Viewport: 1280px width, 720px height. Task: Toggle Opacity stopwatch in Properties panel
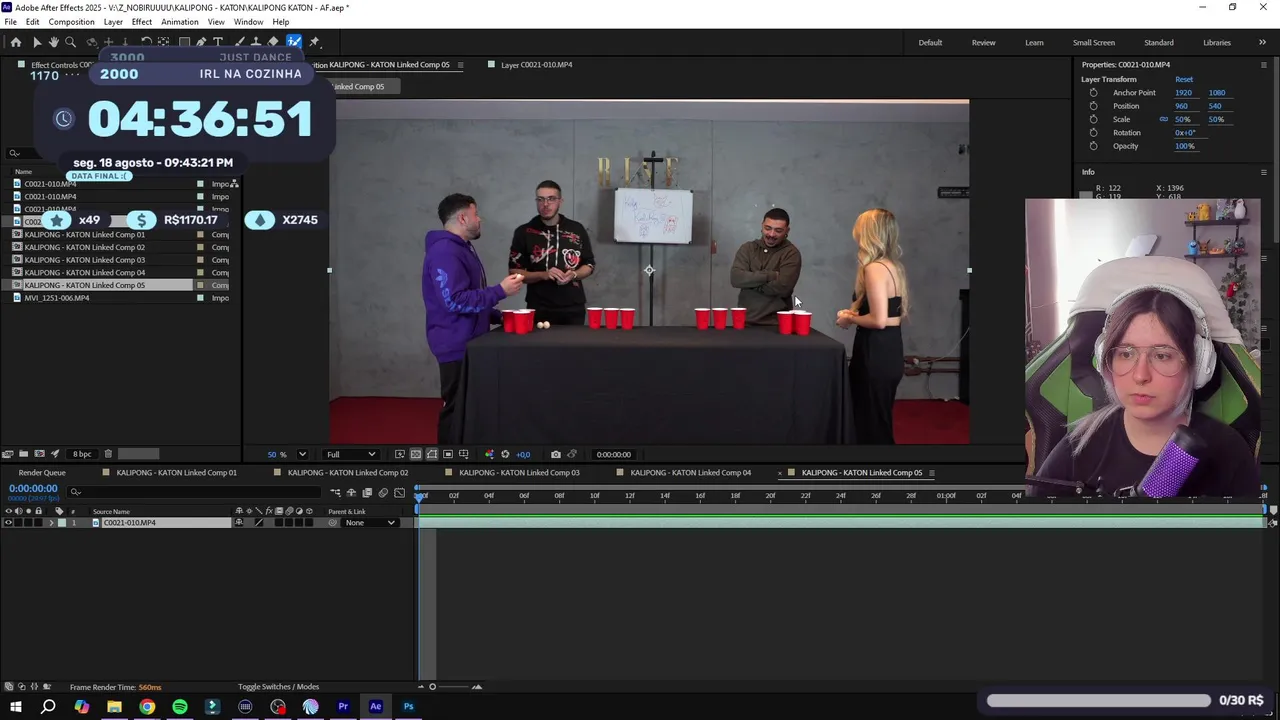[x=1093, y=146]
